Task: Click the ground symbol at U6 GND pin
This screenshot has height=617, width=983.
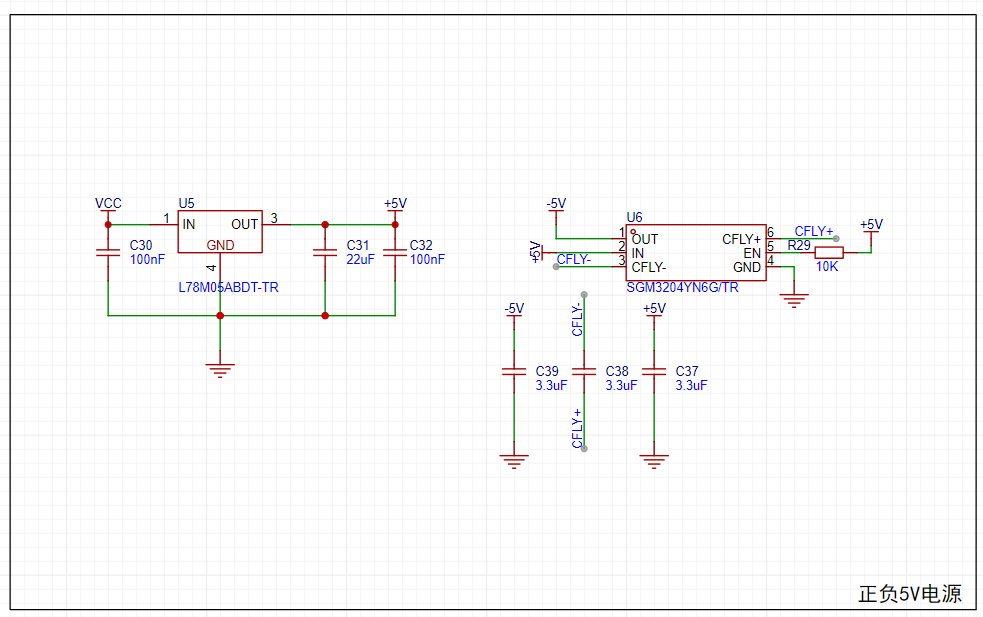Action: 794,300
